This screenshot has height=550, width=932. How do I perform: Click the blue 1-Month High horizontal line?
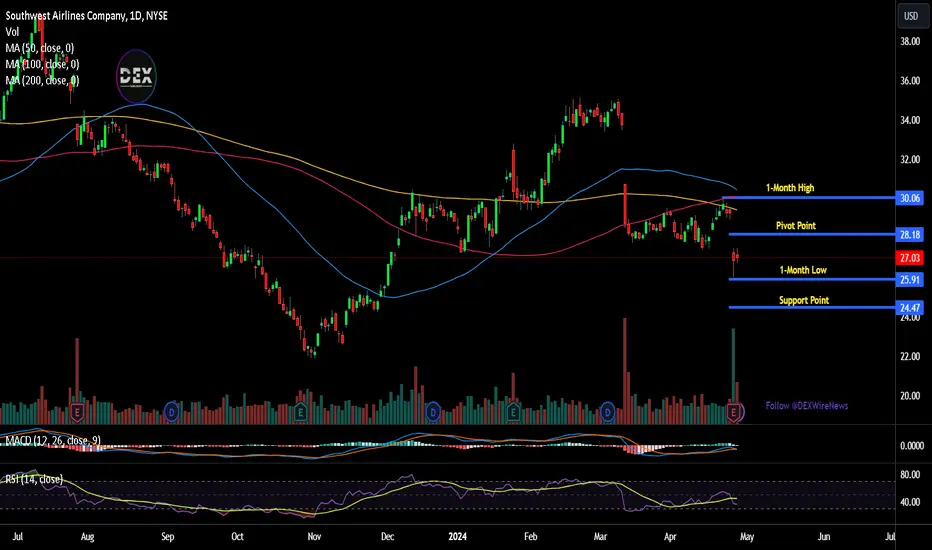tap(808, 197)
